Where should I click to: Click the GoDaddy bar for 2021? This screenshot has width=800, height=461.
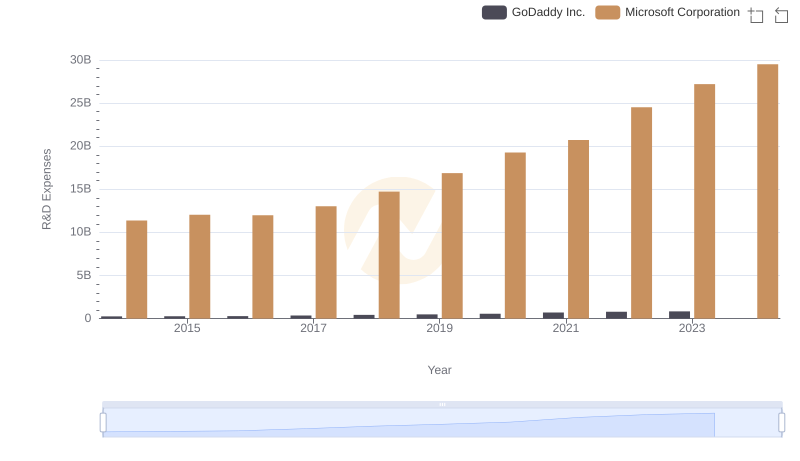pyautogui.click(x=554, y=315)
